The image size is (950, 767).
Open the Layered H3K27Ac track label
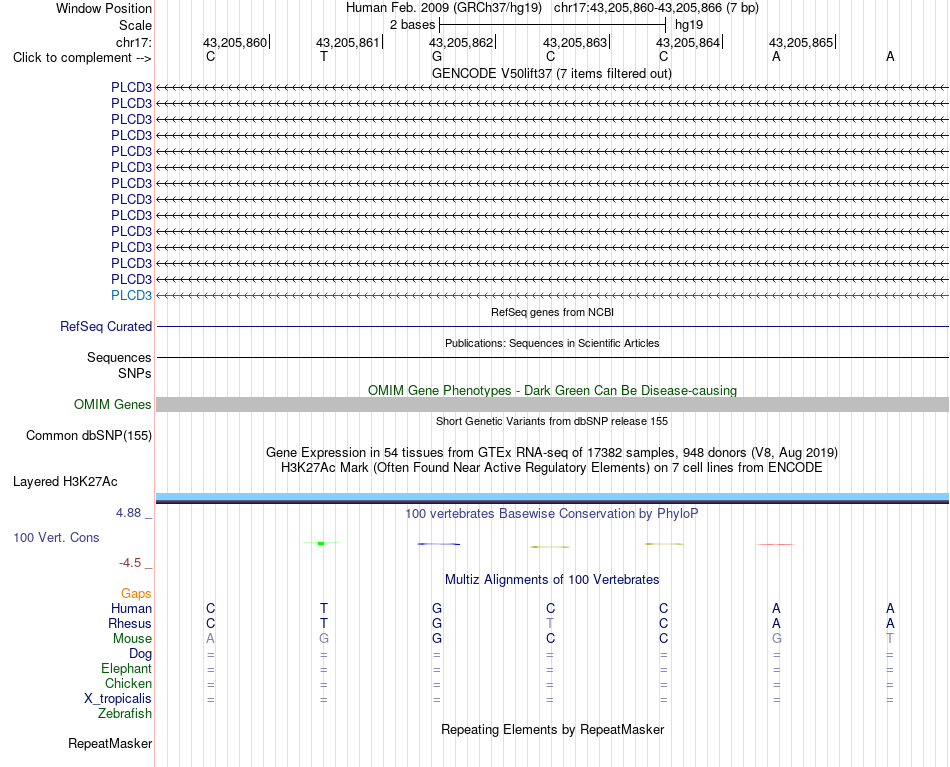coord(65,482)
